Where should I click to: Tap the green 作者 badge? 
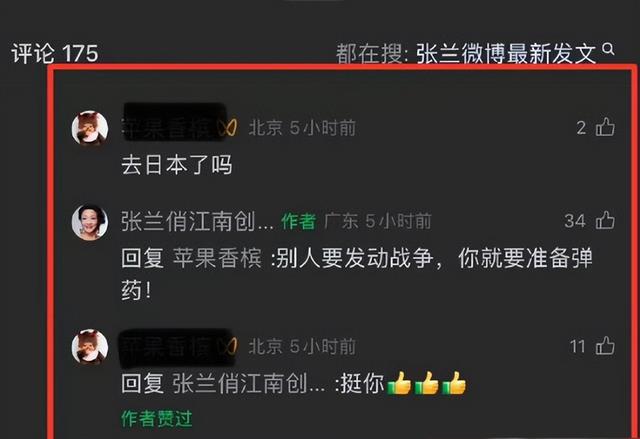[x=299, y=222]
